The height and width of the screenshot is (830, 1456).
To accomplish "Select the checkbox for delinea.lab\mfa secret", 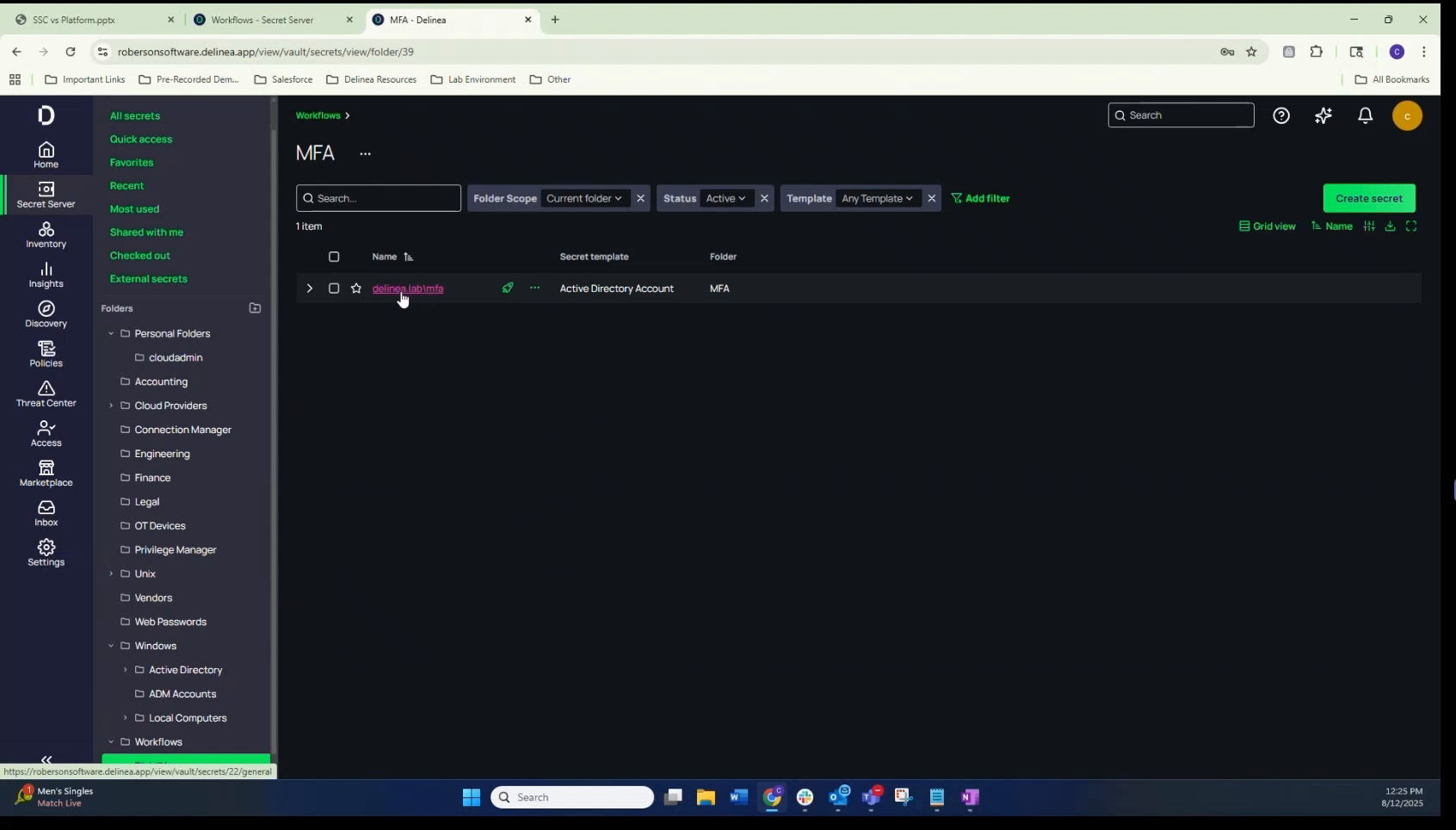I will 334,288.
